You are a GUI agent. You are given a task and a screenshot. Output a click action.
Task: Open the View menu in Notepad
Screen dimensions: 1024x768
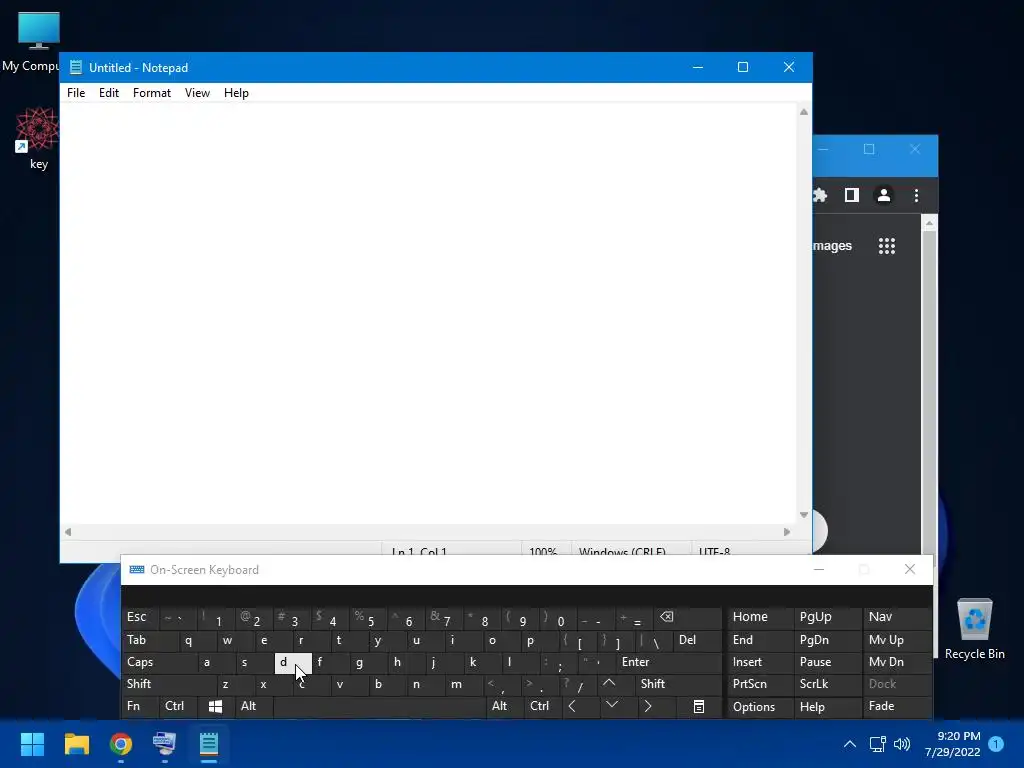coord(197,93)
